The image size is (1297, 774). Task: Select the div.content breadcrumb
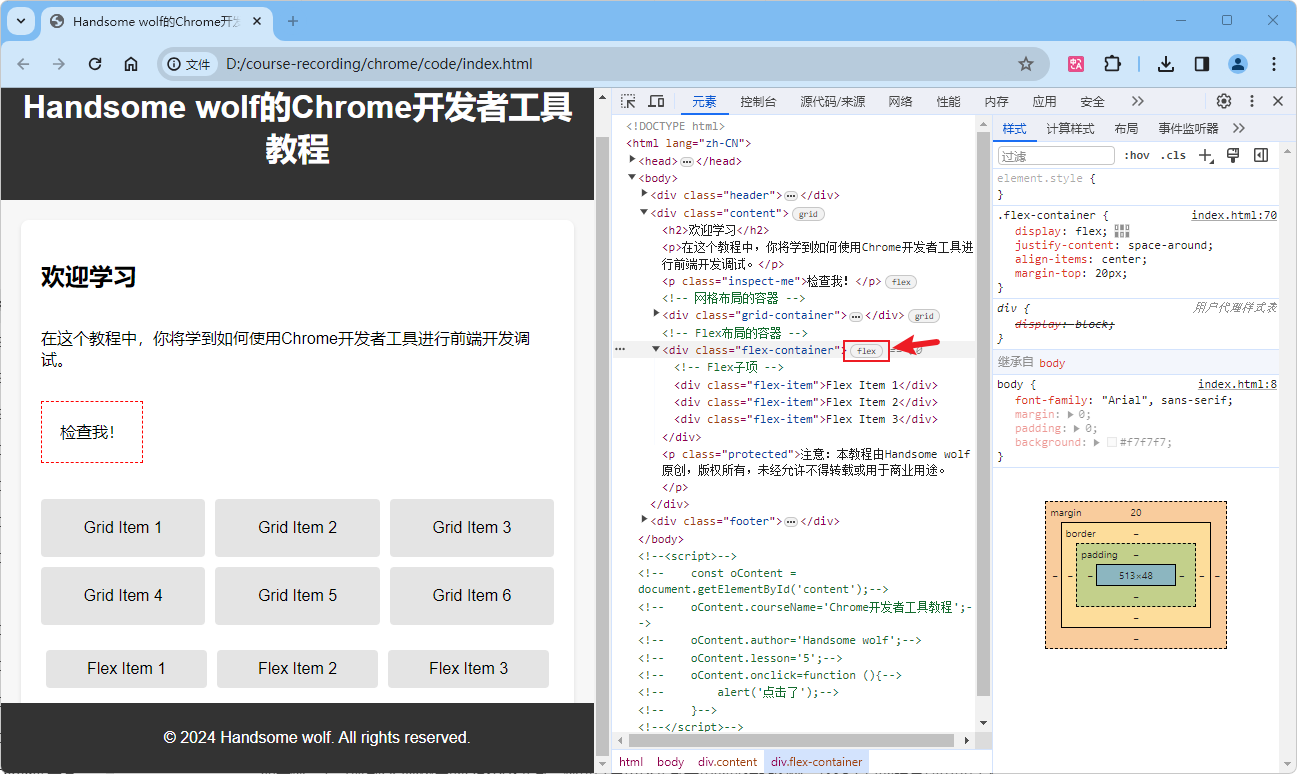point(728,762)
